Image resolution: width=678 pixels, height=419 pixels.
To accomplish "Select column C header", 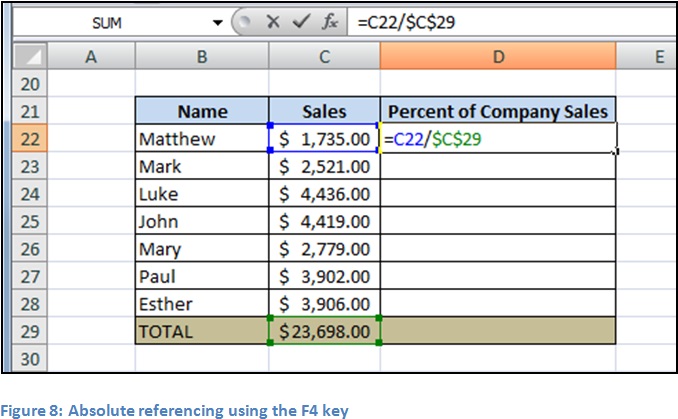I will pos(324,58).
